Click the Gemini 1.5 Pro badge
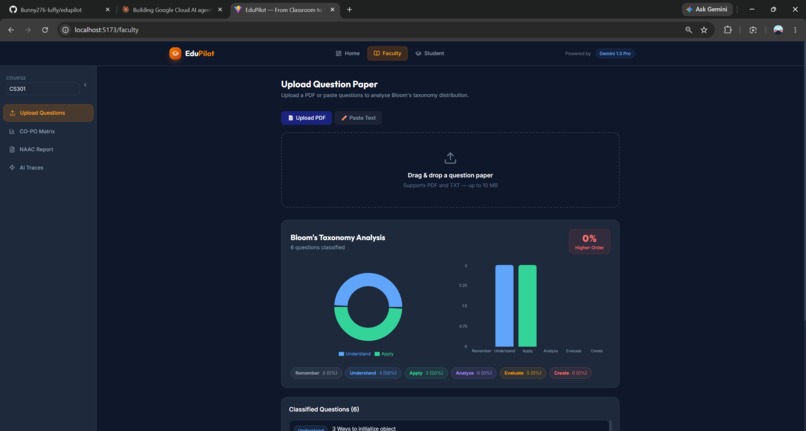806x431 pixels. [615, 53]
